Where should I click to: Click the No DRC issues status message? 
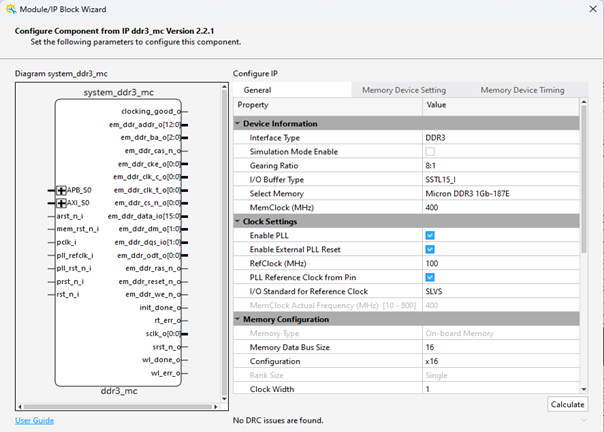[278, 420]
